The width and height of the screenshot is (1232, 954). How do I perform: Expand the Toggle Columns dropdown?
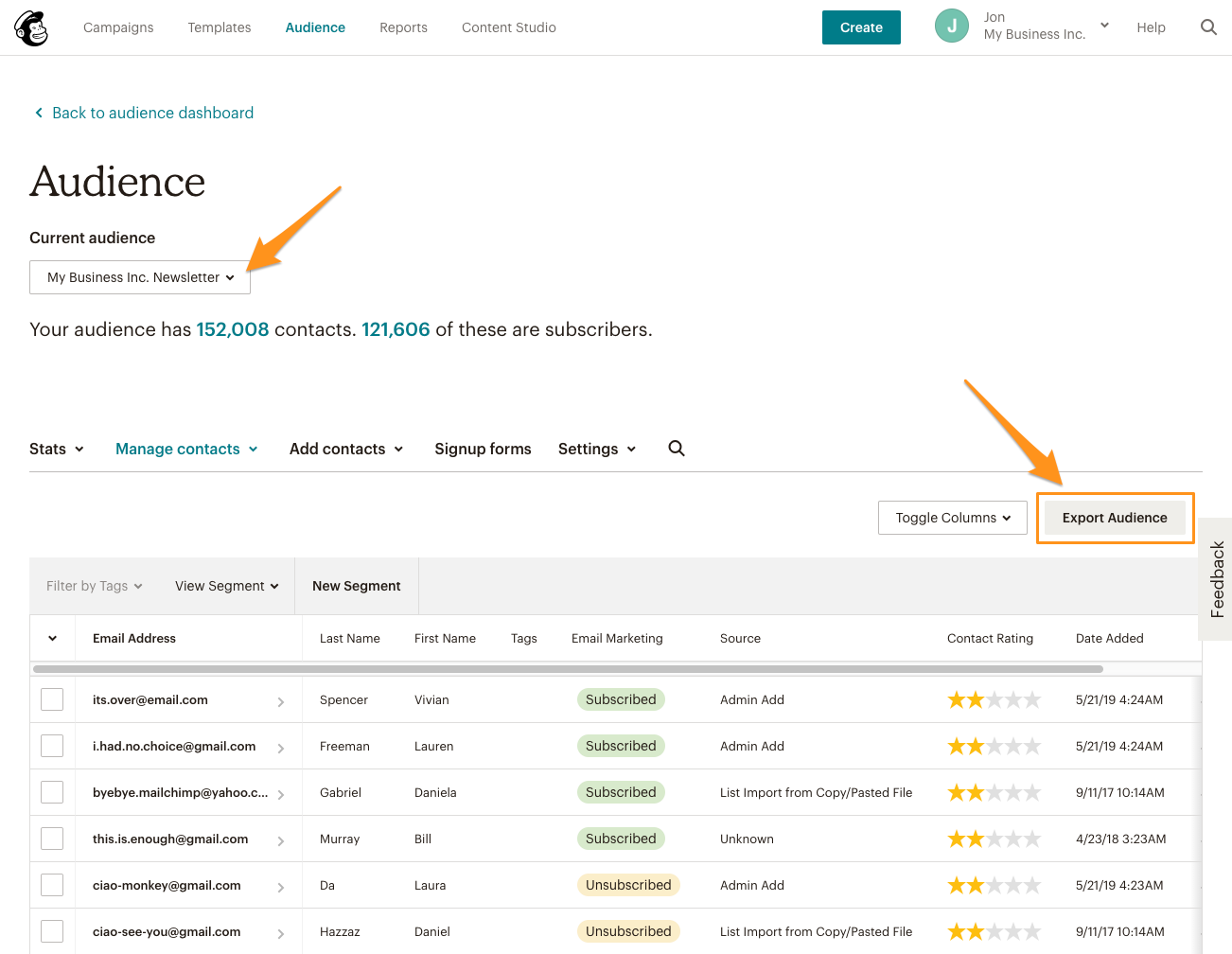point(953,518)
